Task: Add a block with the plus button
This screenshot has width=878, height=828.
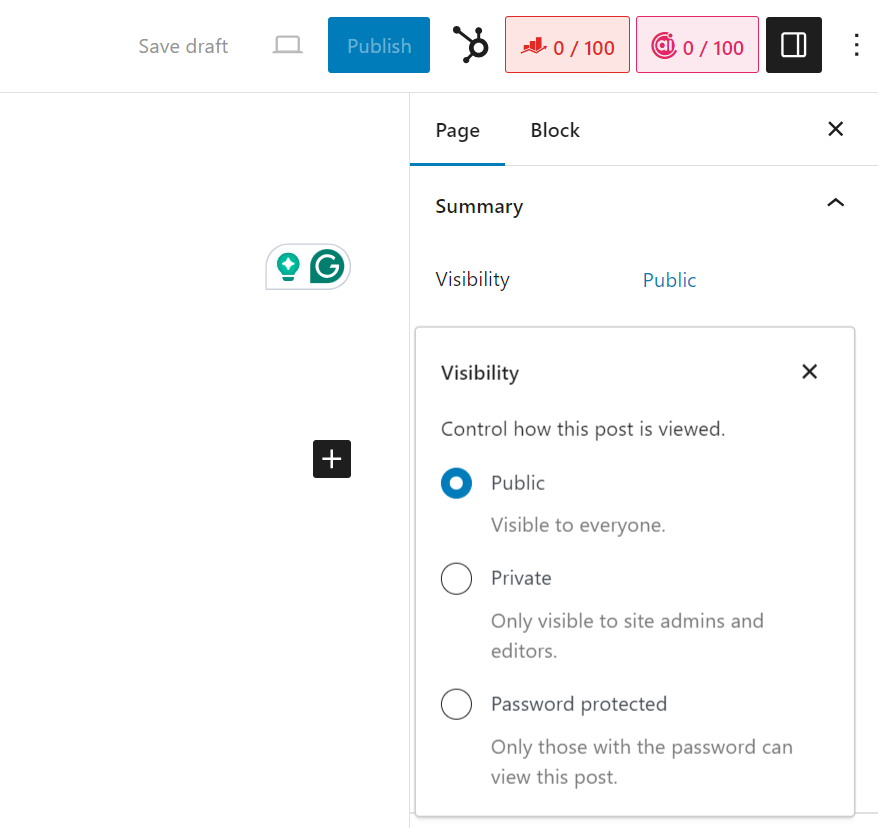Action: tap(331, 459)
